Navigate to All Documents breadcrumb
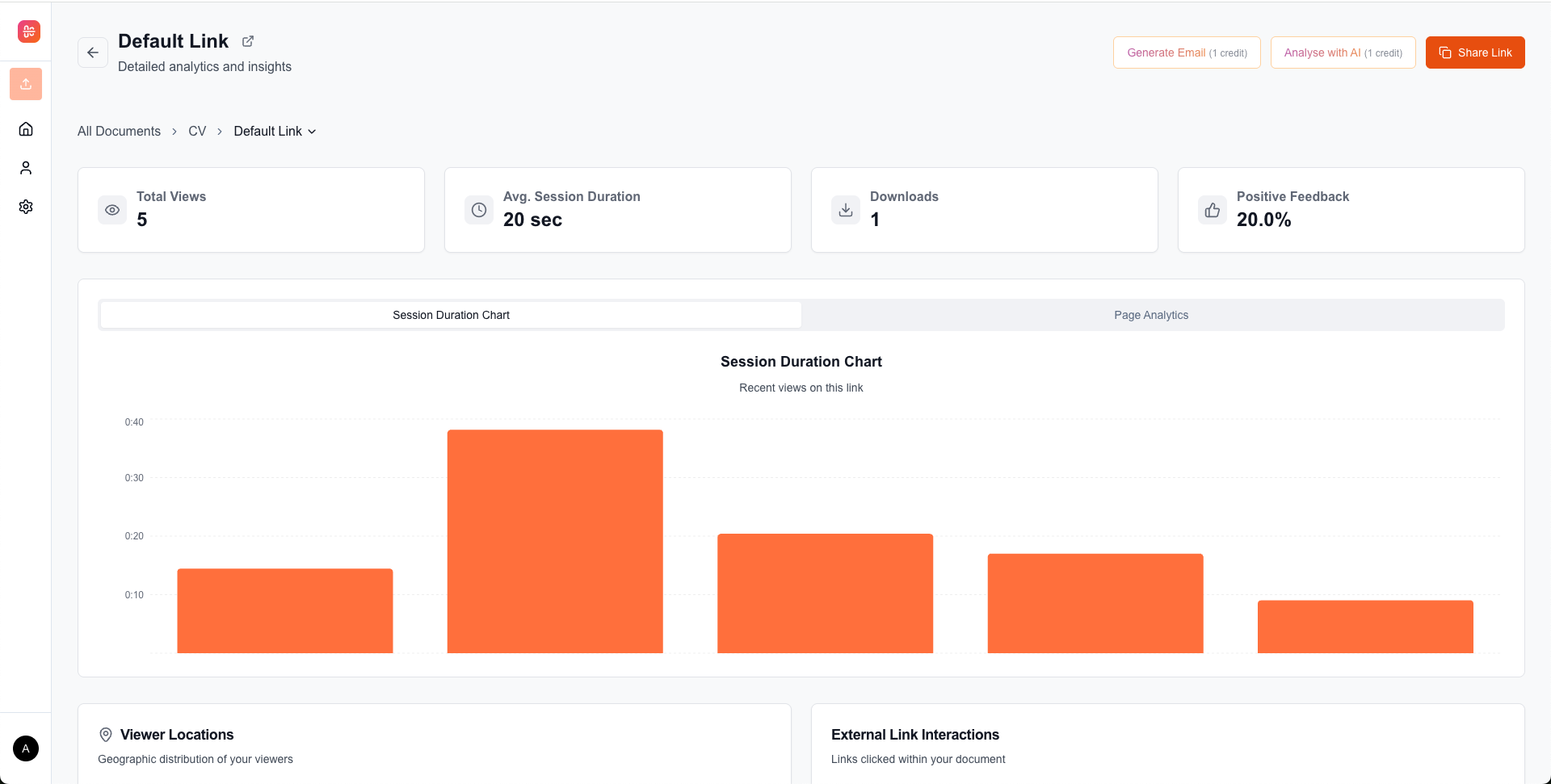 tap(119, 131)
